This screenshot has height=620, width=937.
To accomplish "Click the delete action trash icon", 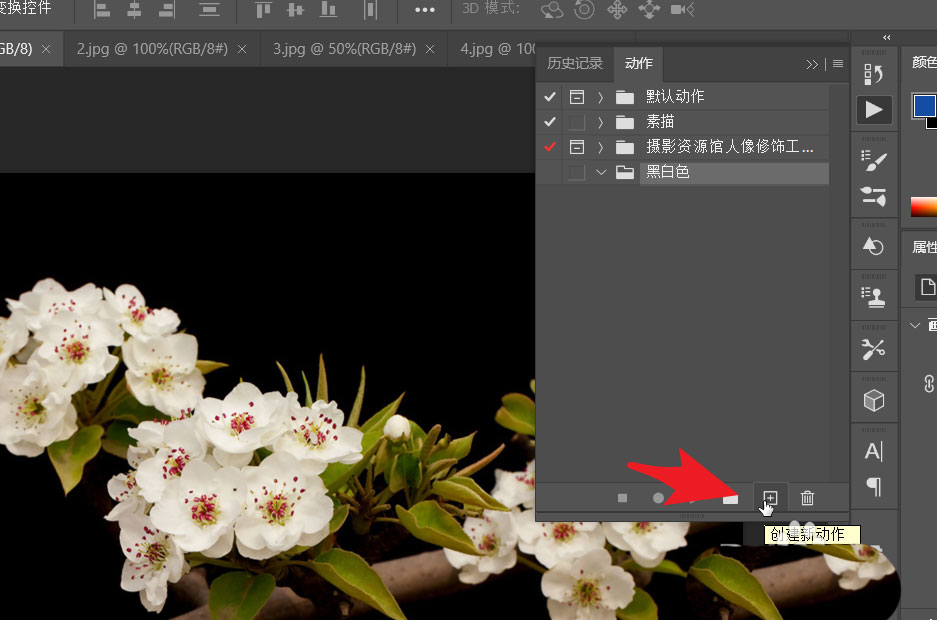I will (807, 497).
